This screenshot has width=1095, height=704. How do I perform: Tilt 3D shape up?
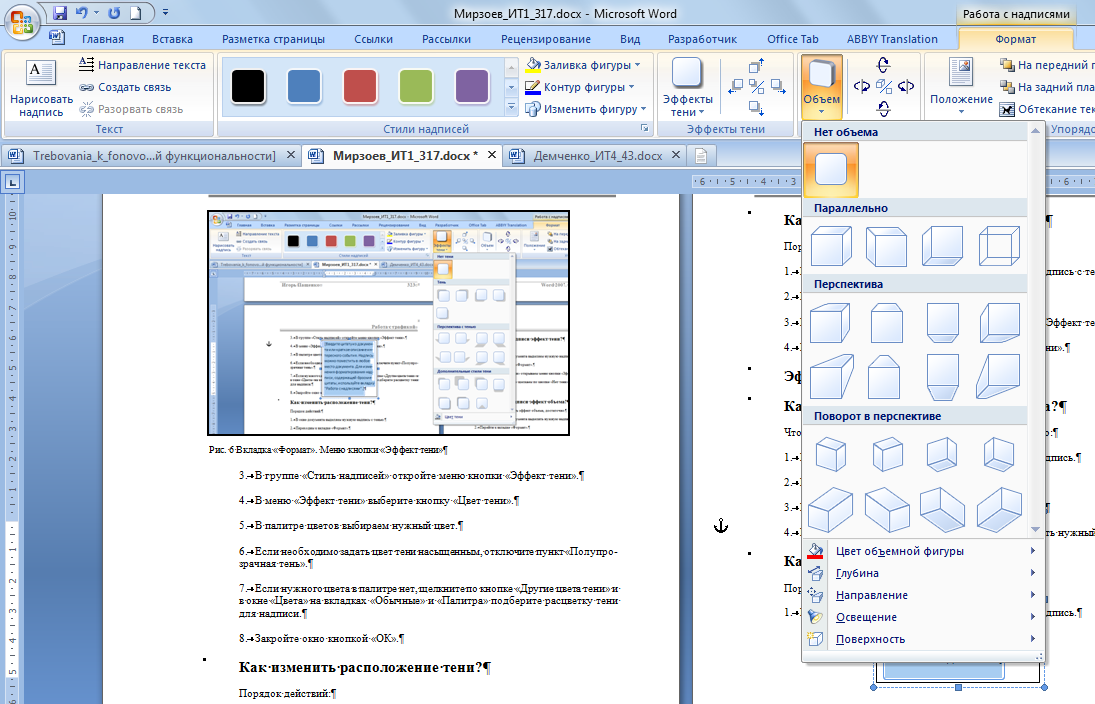pos(883,65)
